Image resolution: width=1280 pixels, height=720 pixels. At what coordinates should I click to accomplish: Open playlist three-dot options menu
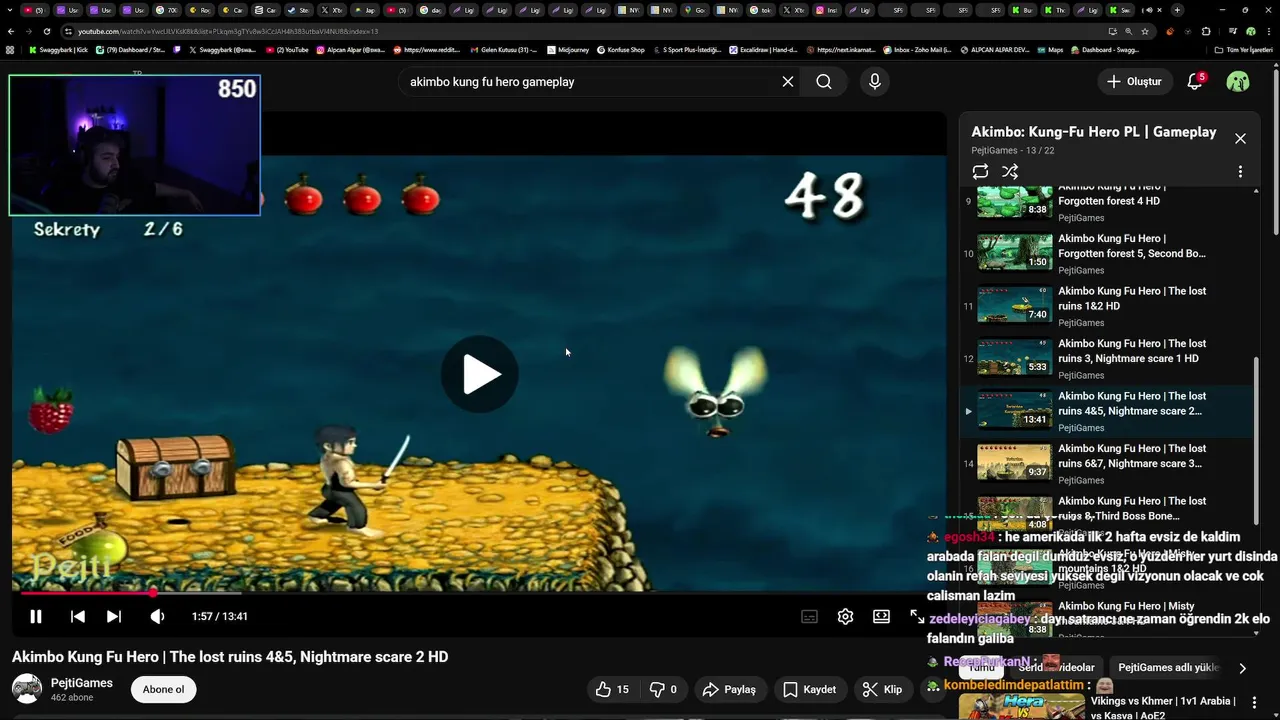(1240, 172)
